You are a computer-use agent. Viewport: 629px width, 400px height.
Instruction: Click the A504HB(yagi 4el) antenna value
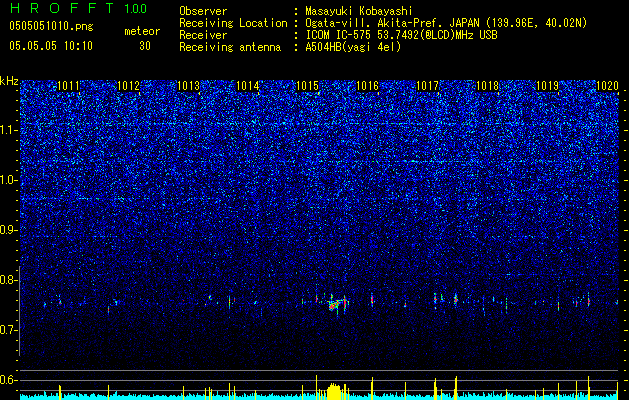353,47
